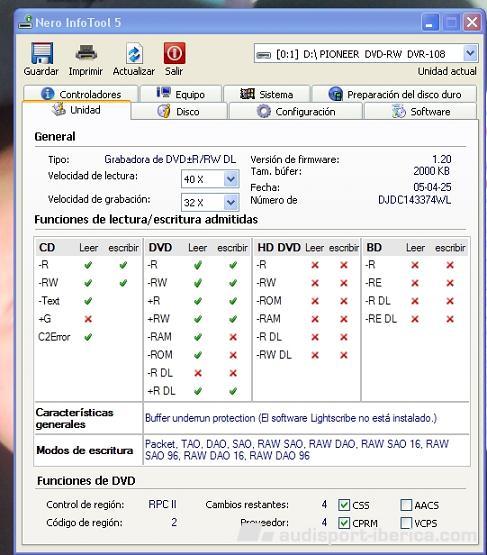Click the Guardar label
This screenshot has width=487, height=555.
pyautogui.click(x=41, y=71)
